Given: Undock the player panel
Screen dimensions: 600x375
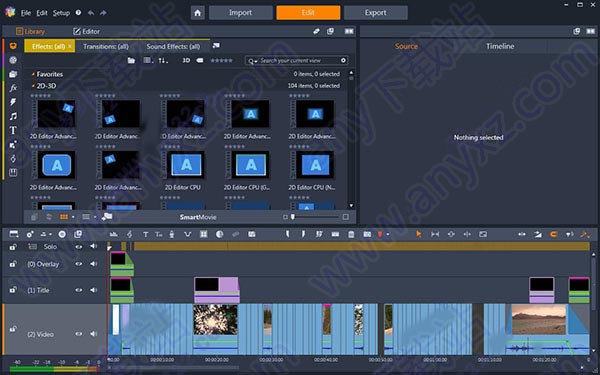Looking at the screenshot, I should (x=576, y=31).
